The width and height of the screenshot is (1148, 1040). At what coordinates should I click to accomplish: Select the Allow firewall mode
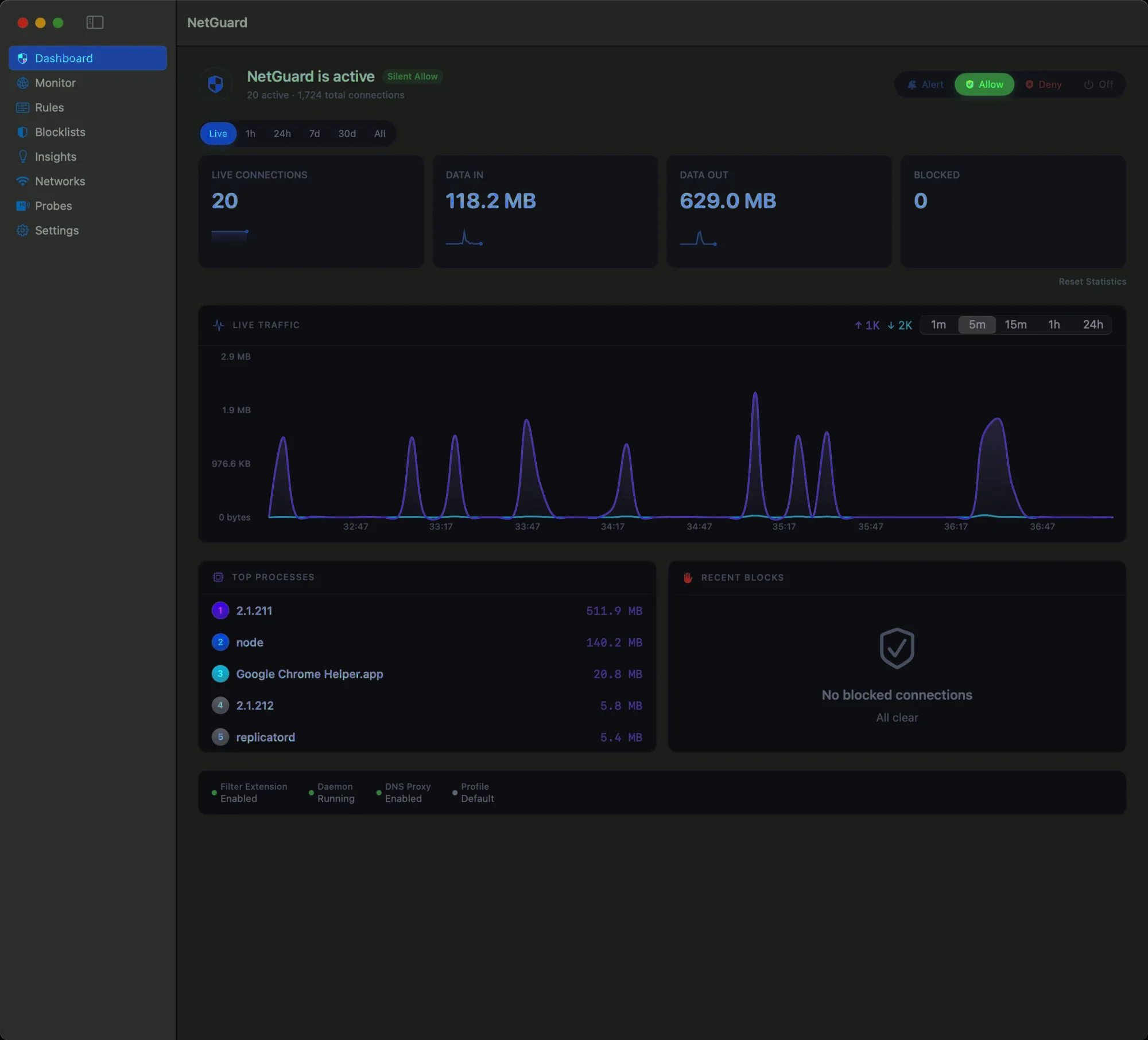tap(984, 84)
